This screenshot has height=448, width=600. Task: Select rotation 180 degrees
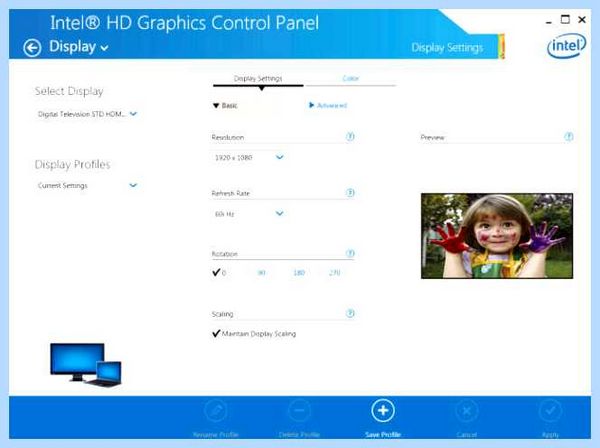coord(299,273)
